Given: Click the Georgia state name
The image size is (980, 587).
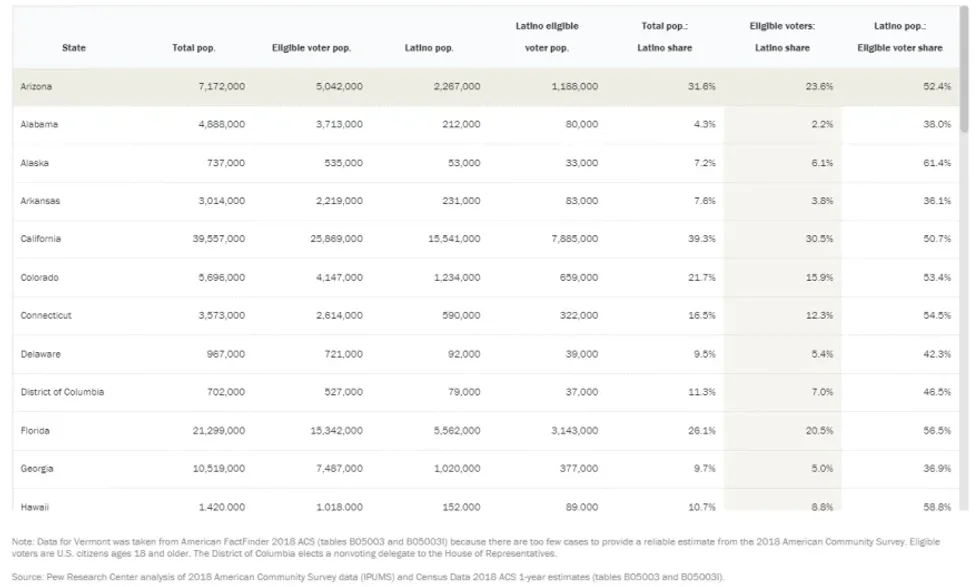Looking at the screenshot, I should [x=37, y=469].
